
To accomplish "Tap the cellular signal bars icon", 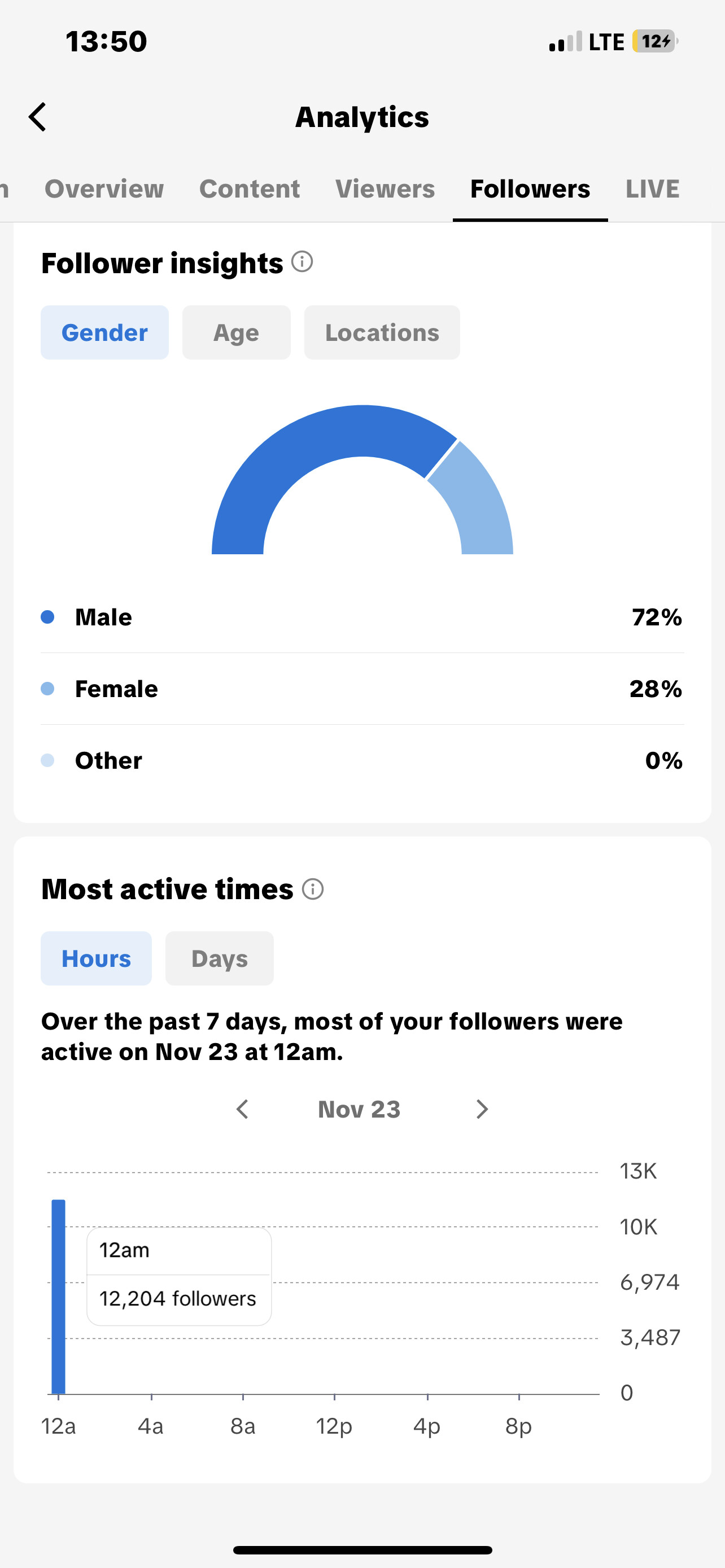I will (565, 42).
